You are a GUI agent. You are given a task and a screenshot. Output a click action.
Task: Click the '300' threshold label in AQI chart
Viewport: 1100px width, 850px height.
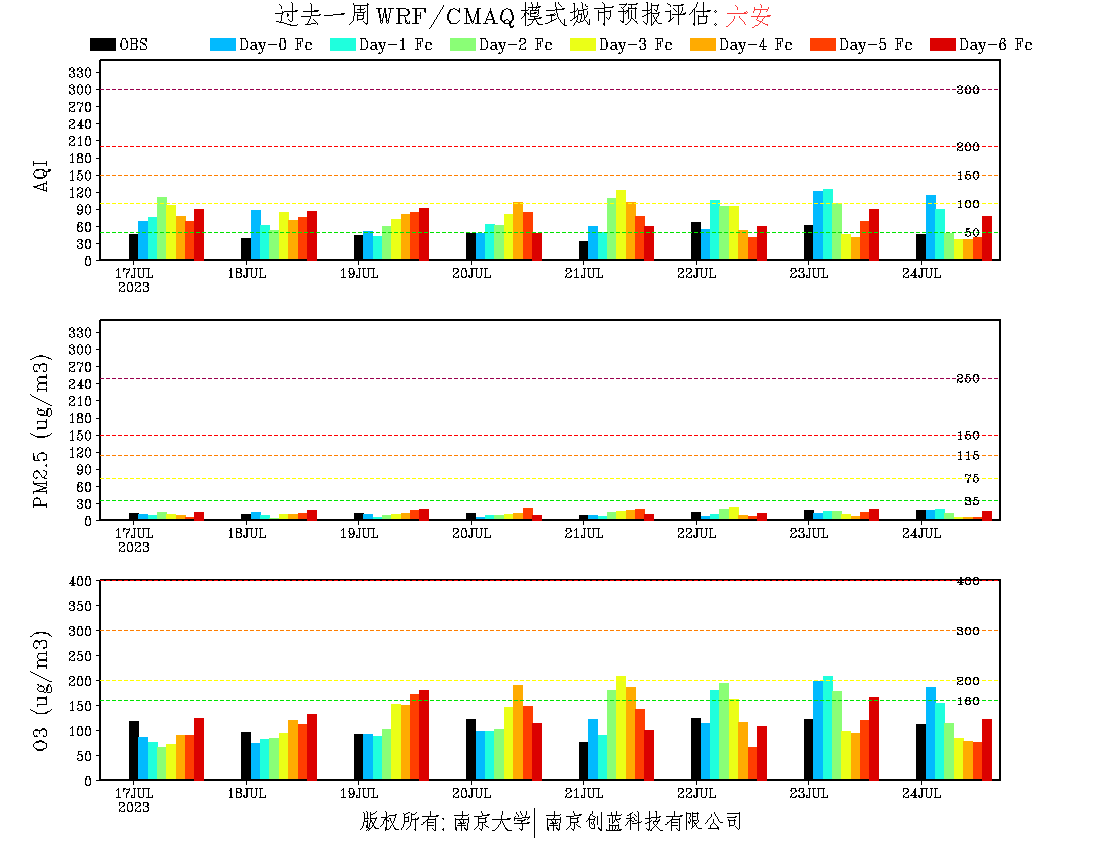click(967, 90)
